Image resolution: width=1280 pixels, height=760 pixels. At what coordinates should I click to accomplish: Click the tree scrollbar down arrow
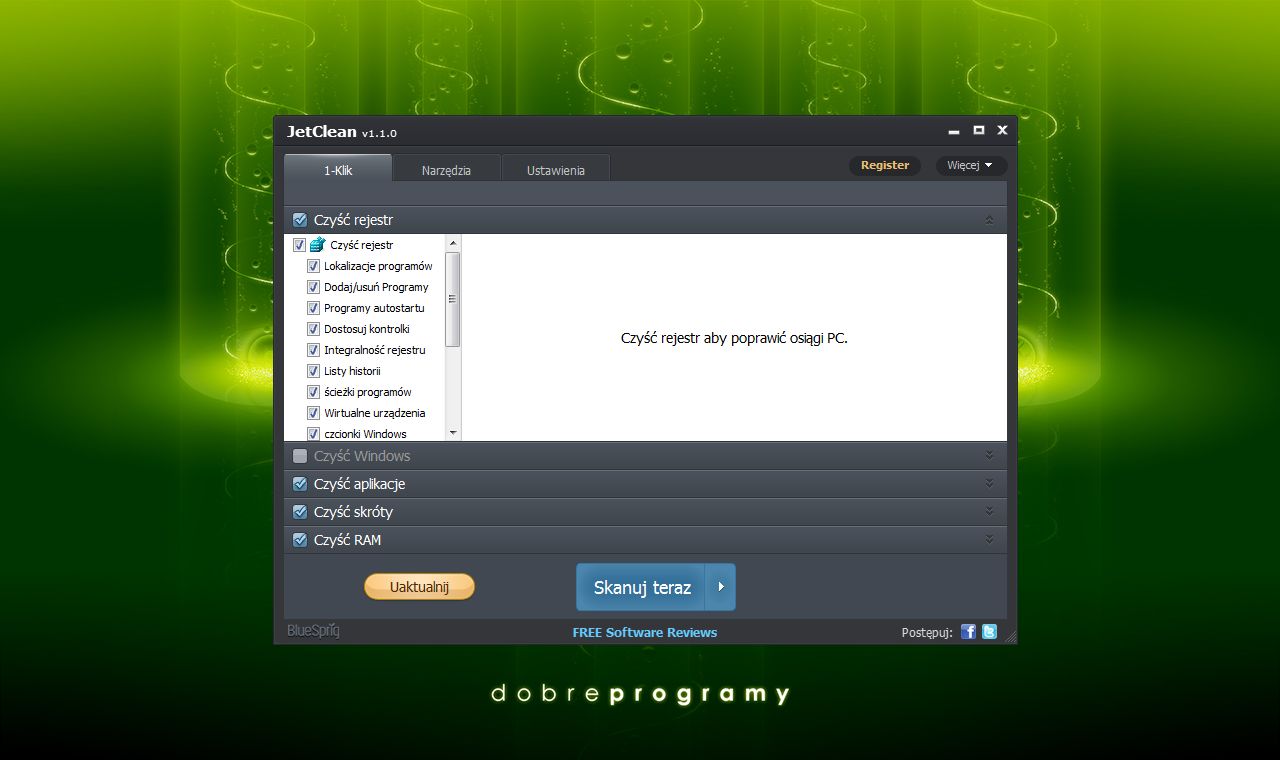point(453,433)
